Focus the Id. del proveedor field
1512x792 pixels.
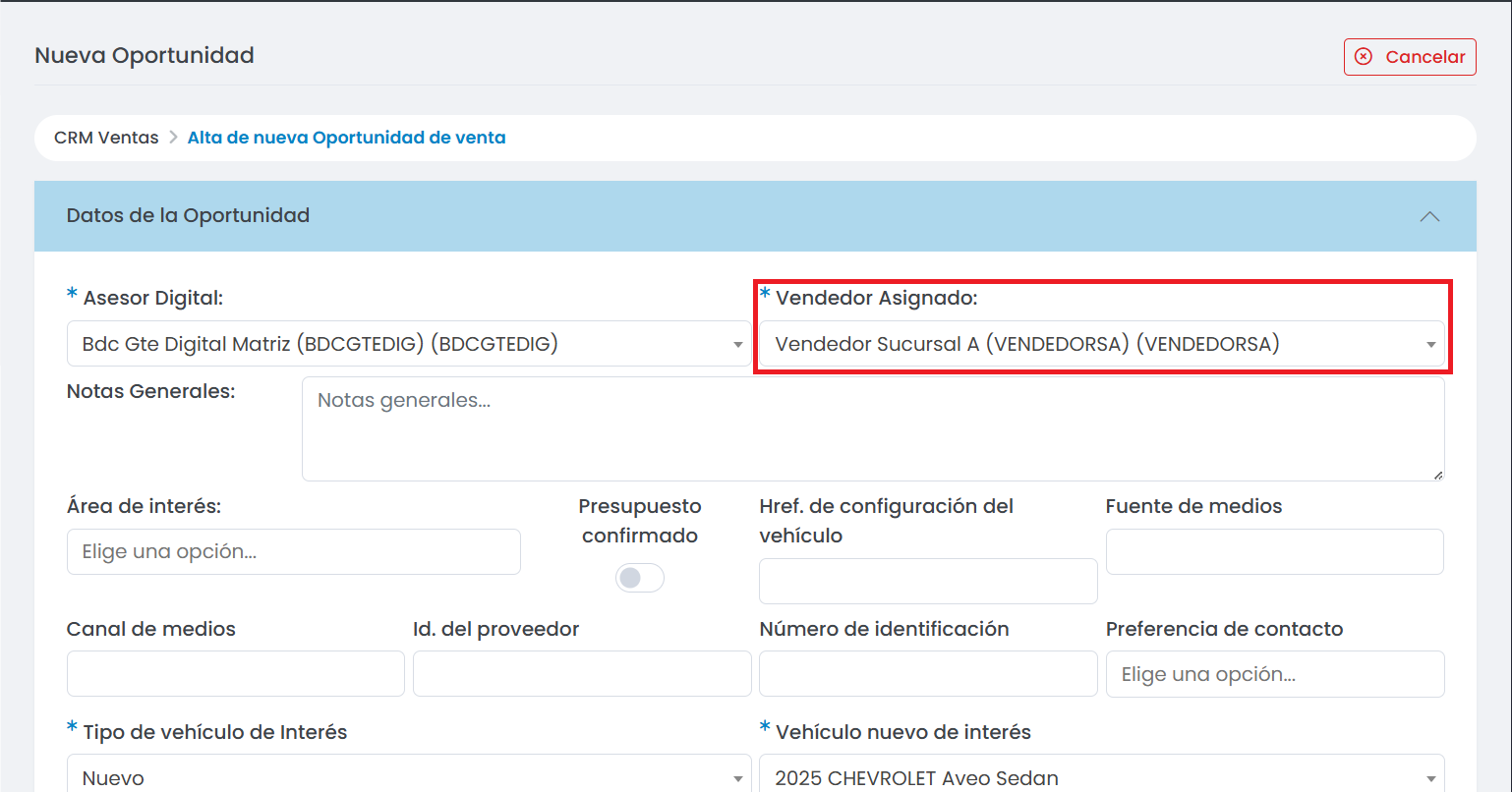[x=582, y=674]
